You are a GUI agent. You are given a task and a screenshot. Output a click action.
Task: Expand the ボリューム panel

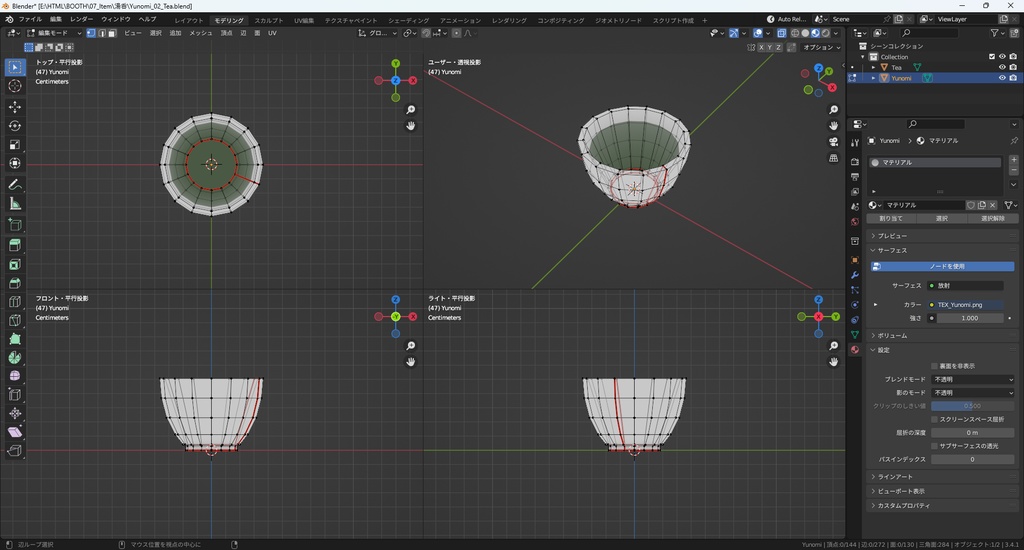tap(892, 336)
